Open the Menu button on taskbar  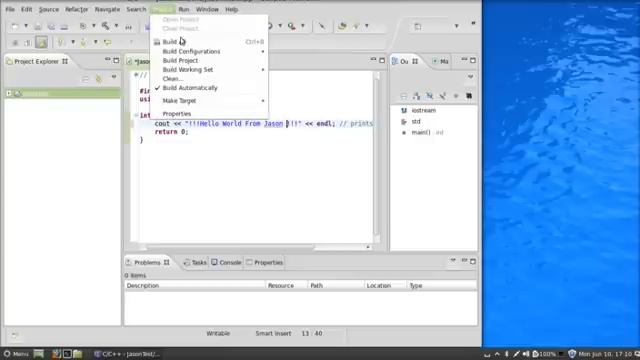click(16, 354)
